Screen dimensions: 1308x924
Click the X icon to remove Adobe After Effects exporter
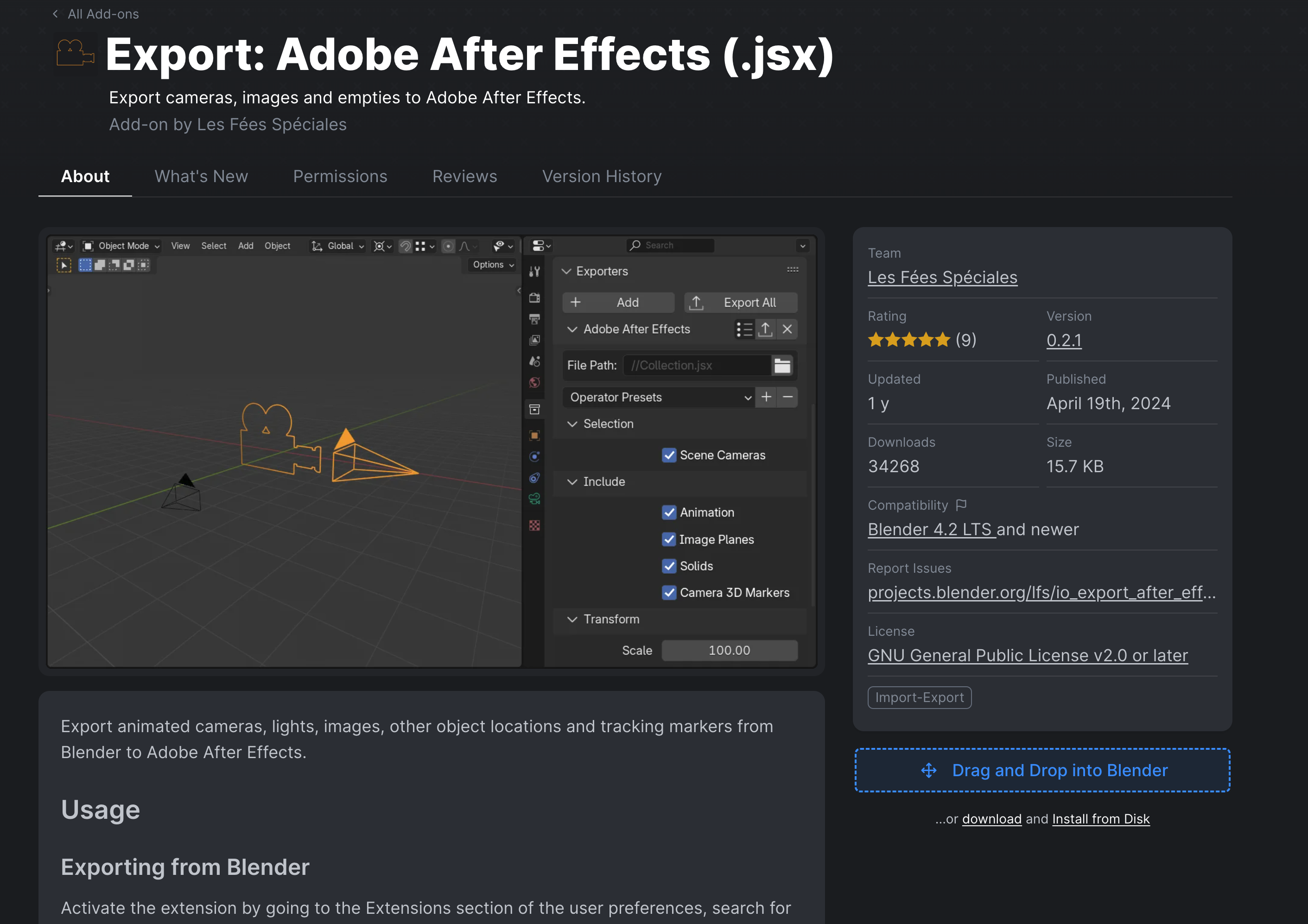787,329
